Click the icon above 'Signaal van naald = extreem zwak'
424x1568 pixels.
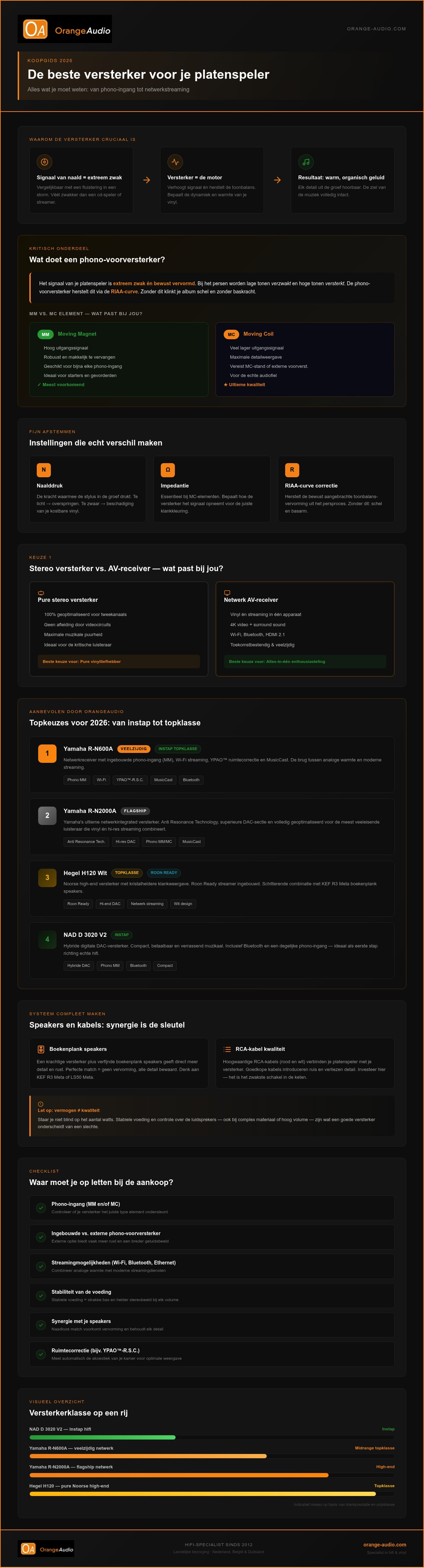pyautogui.click(x=44, y=162)
